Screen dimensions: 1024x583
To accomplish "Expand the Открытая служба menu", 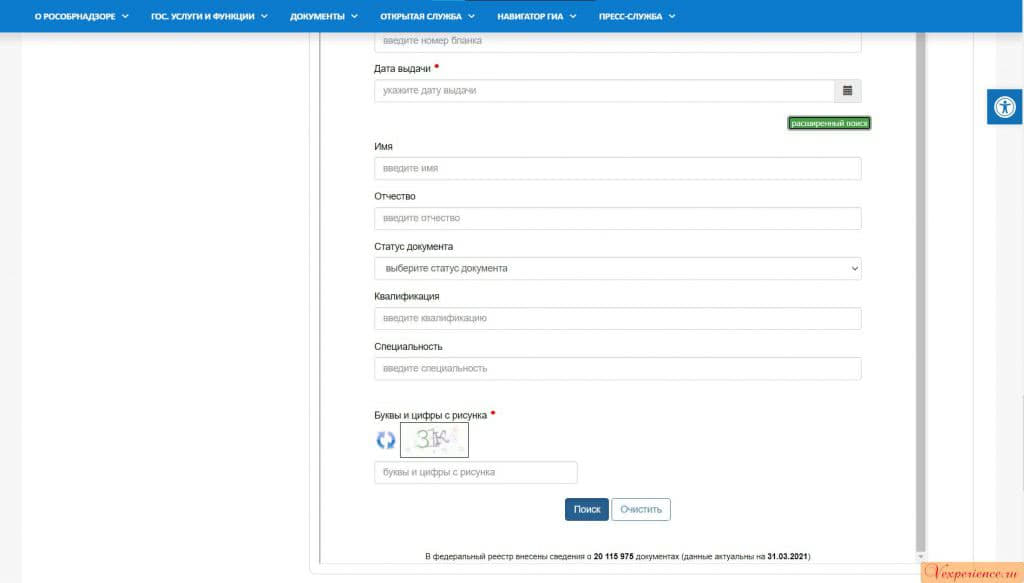I will point(427,16).
